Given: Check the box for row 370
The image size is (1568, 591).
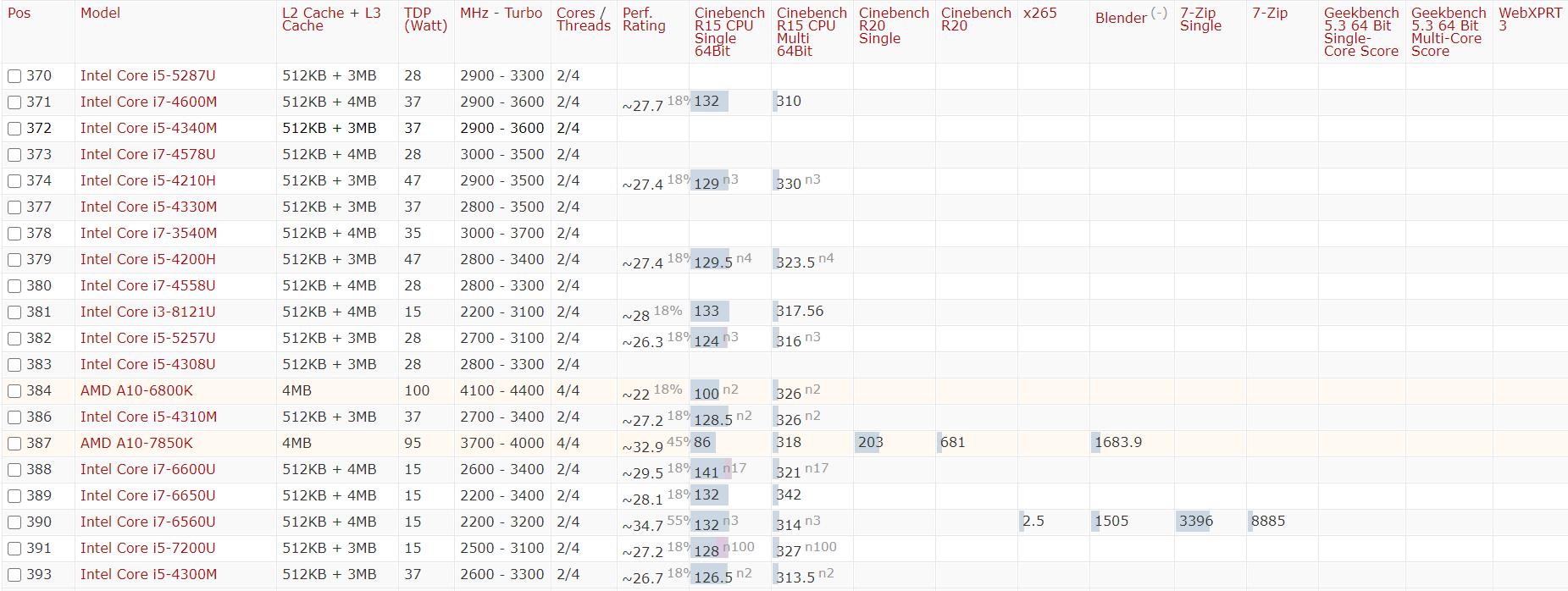Looking at the screenshot, I should (14, 76).
